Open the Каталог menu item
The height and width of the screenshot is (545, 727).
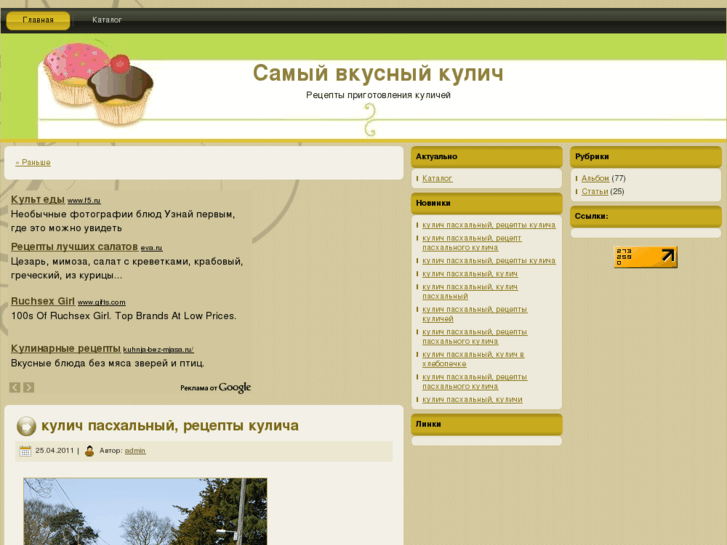107,20
